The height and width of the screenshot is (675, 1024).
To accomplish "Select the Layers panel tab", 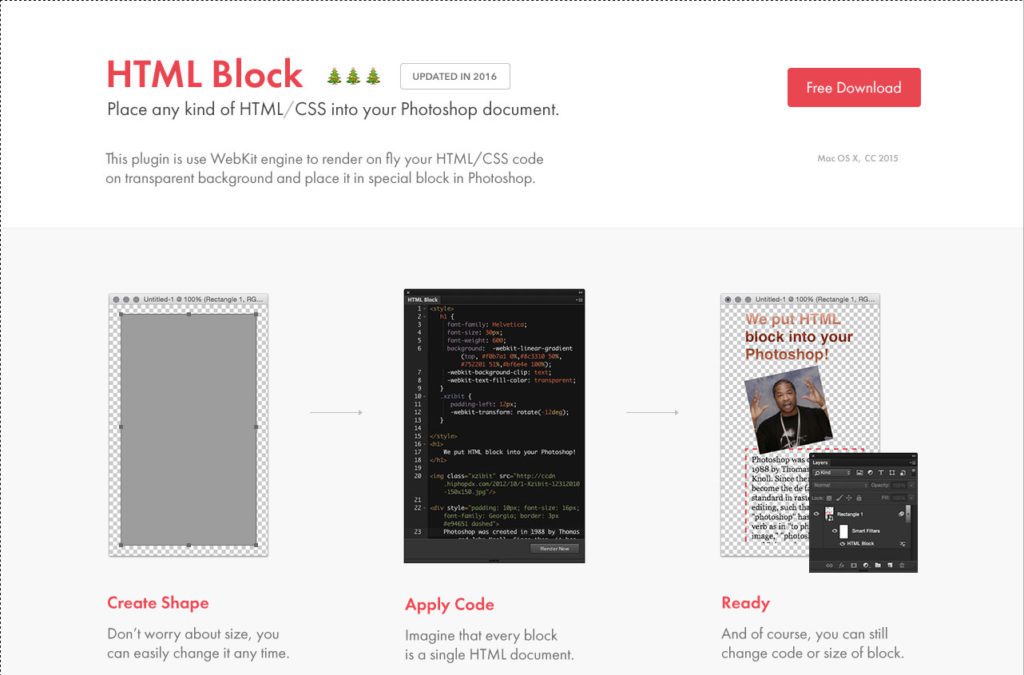I will click(x=820, y=462).
